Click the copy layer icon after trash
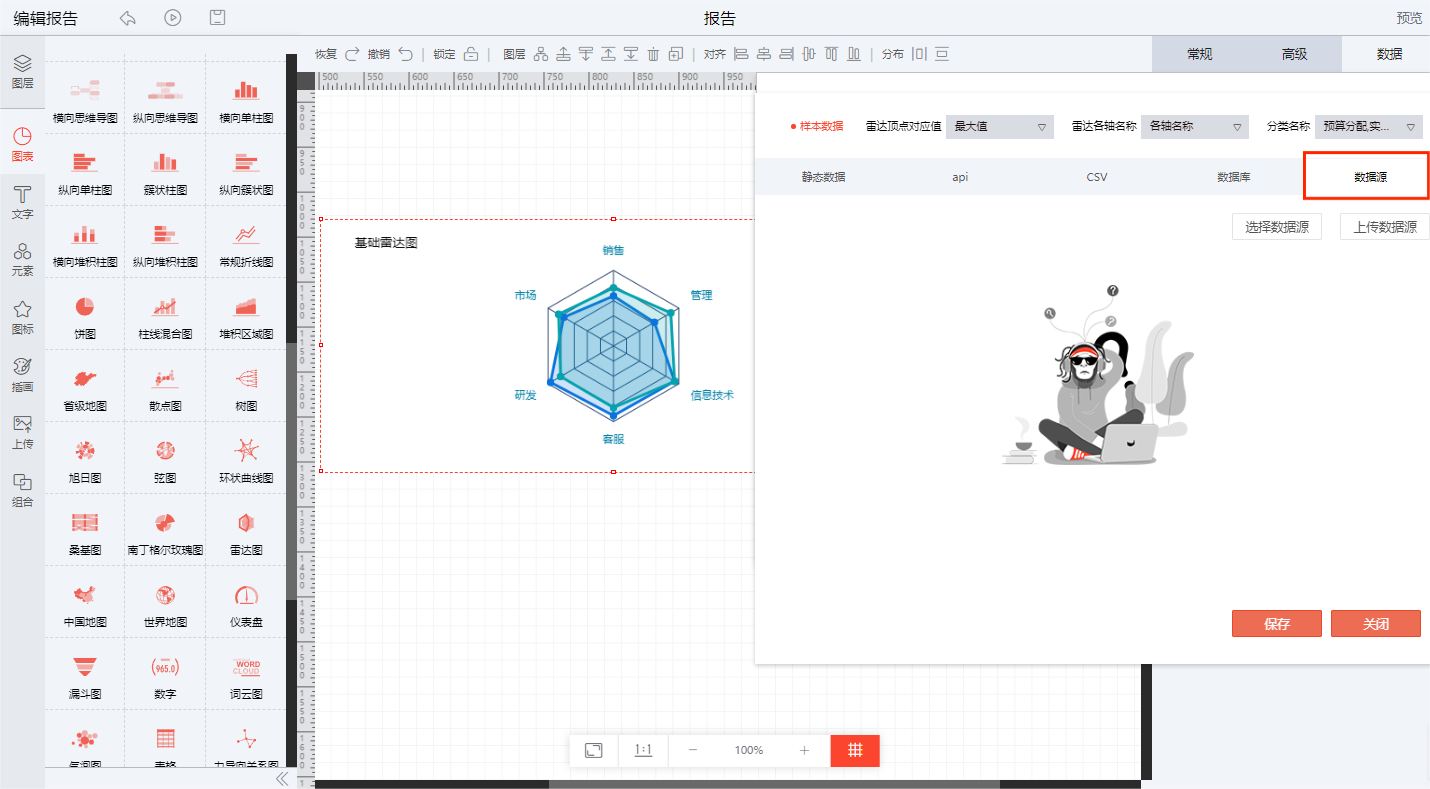This screenshot has width=1430, height=789. (x=676, y=54)
